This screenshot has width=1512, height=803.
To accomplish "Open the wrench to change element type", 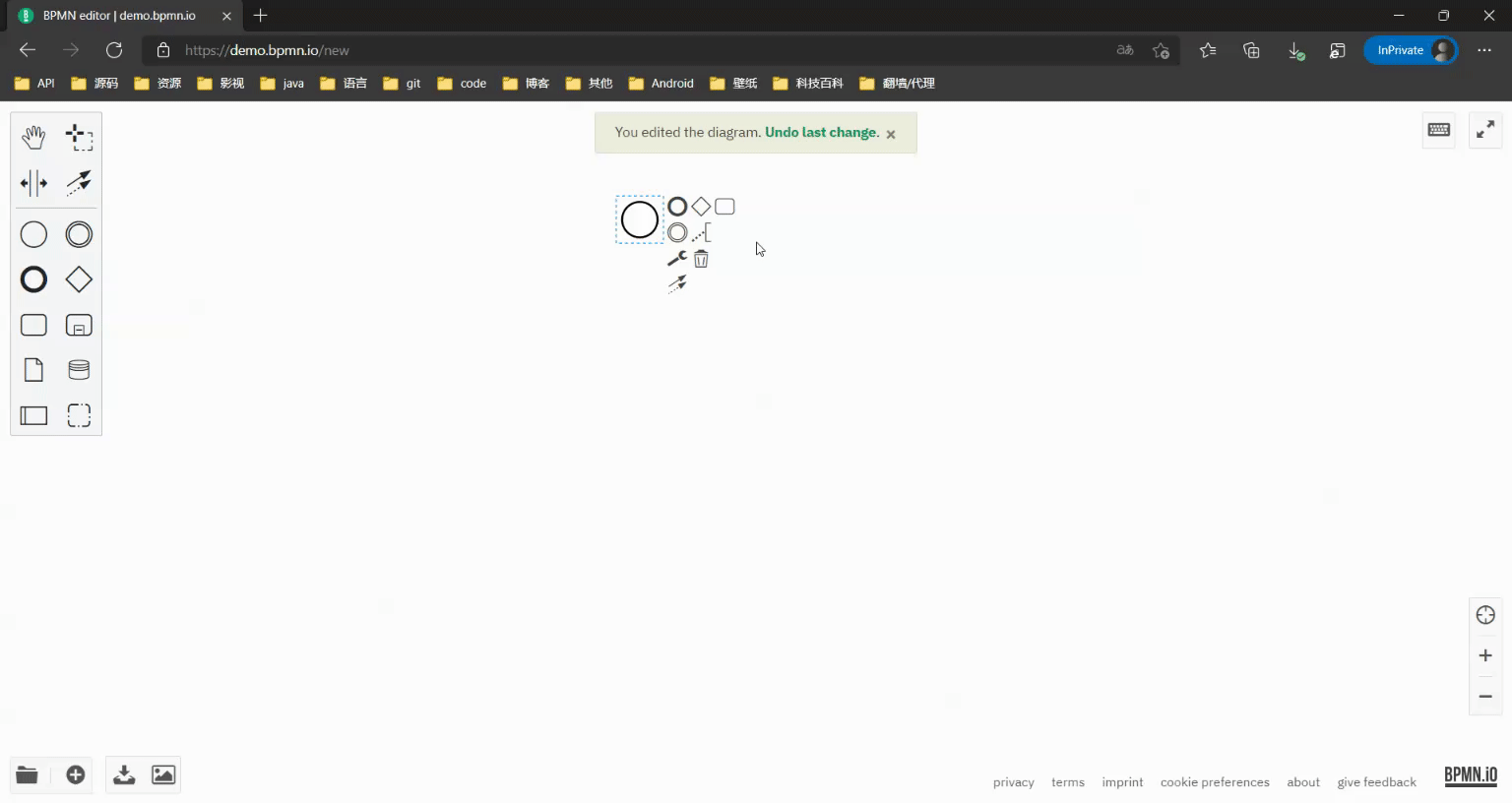I will (x=676, y=258).
